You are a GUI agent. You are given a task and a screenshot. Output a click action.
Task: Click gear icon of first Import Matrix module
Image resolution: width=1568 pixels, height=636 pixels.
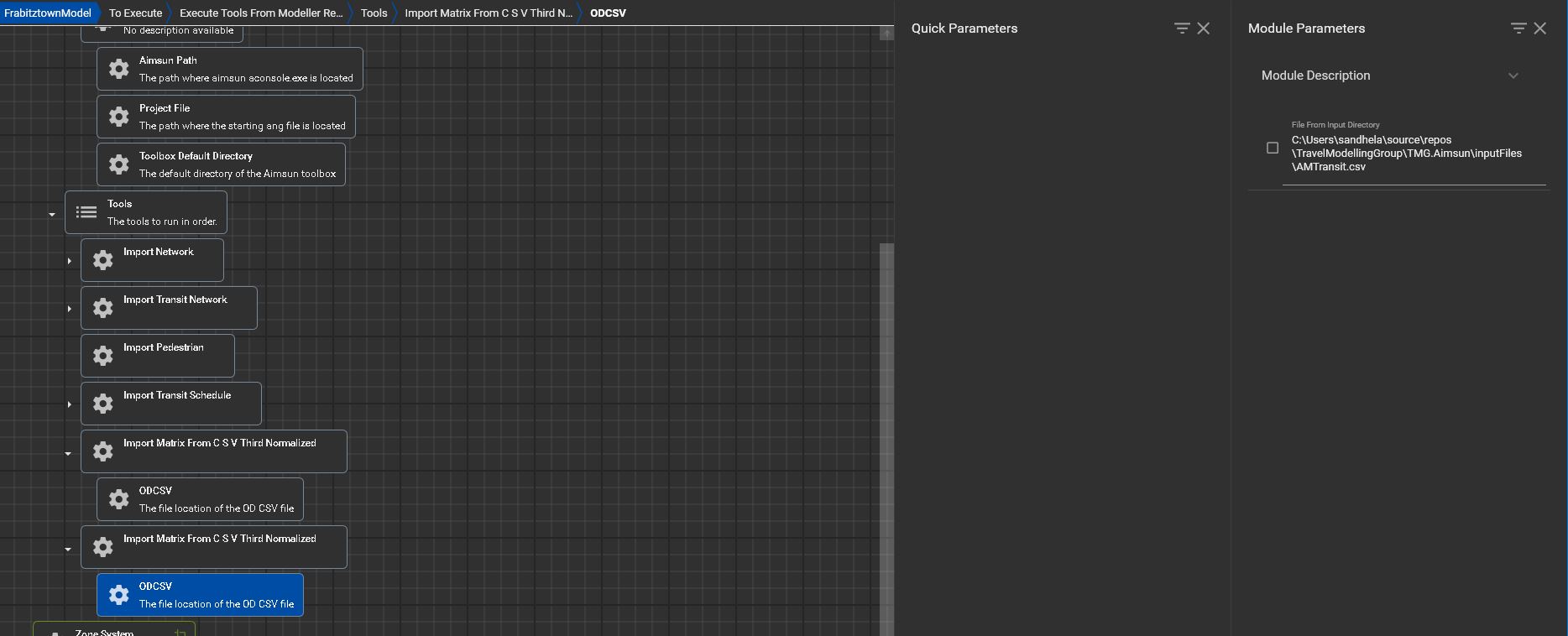[103, 451]
